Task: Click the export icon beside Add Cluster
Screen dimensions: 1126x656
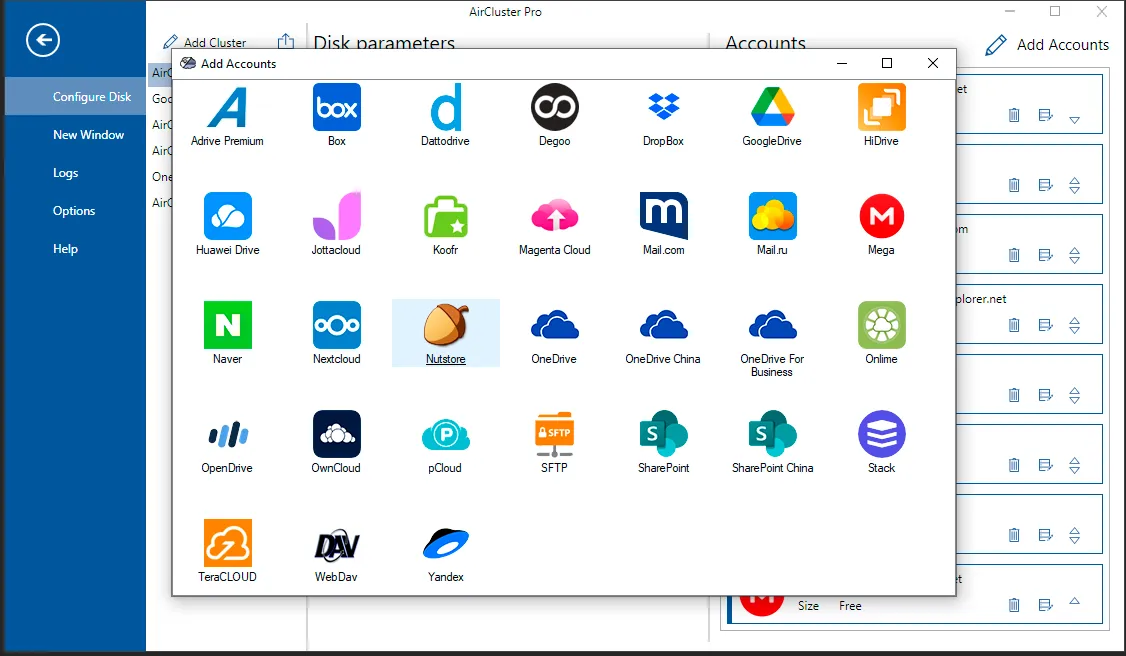Action: pyautogui.click(x=286, y=42)
